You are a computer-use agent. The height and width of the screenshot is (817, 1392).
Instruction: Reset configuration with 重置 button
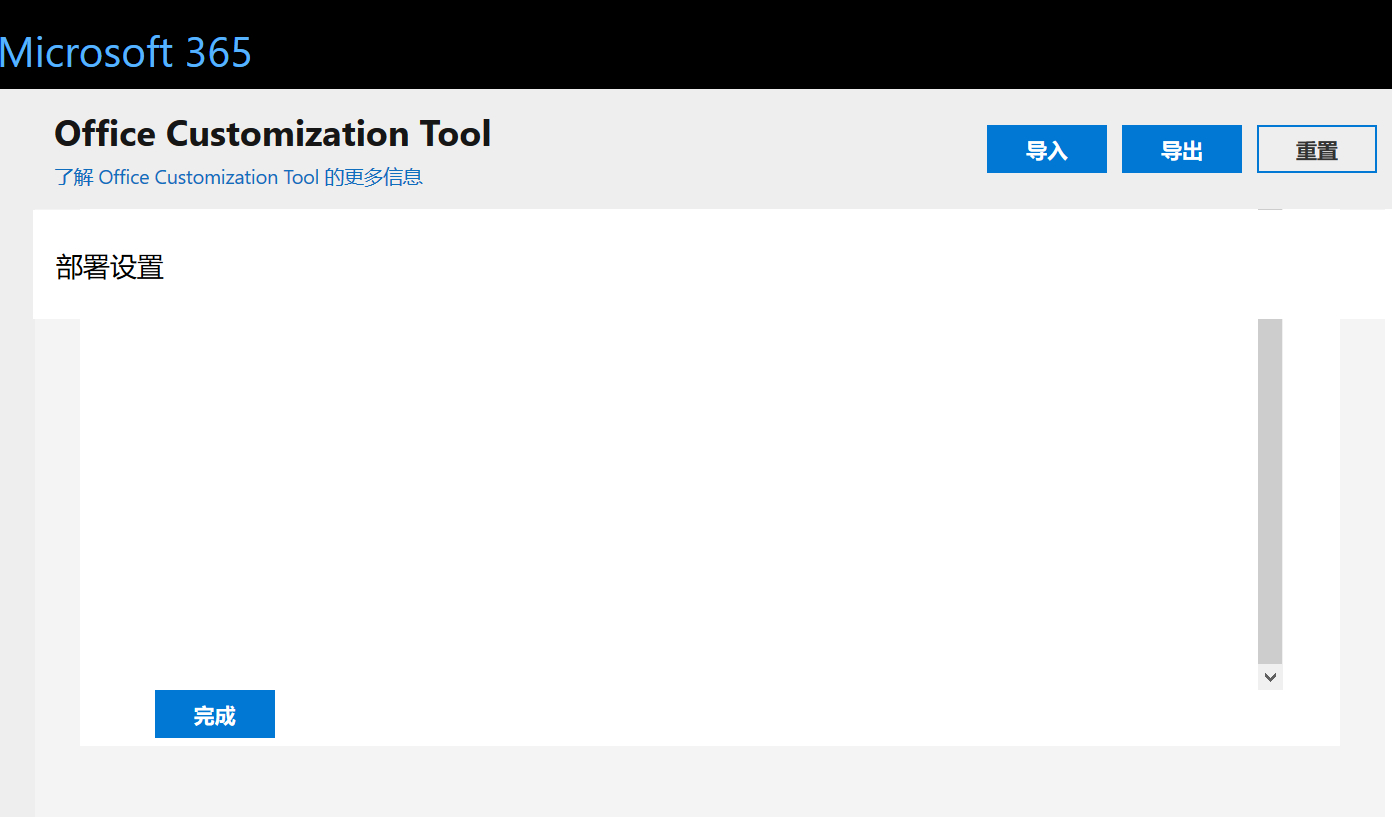[1316, 149]
